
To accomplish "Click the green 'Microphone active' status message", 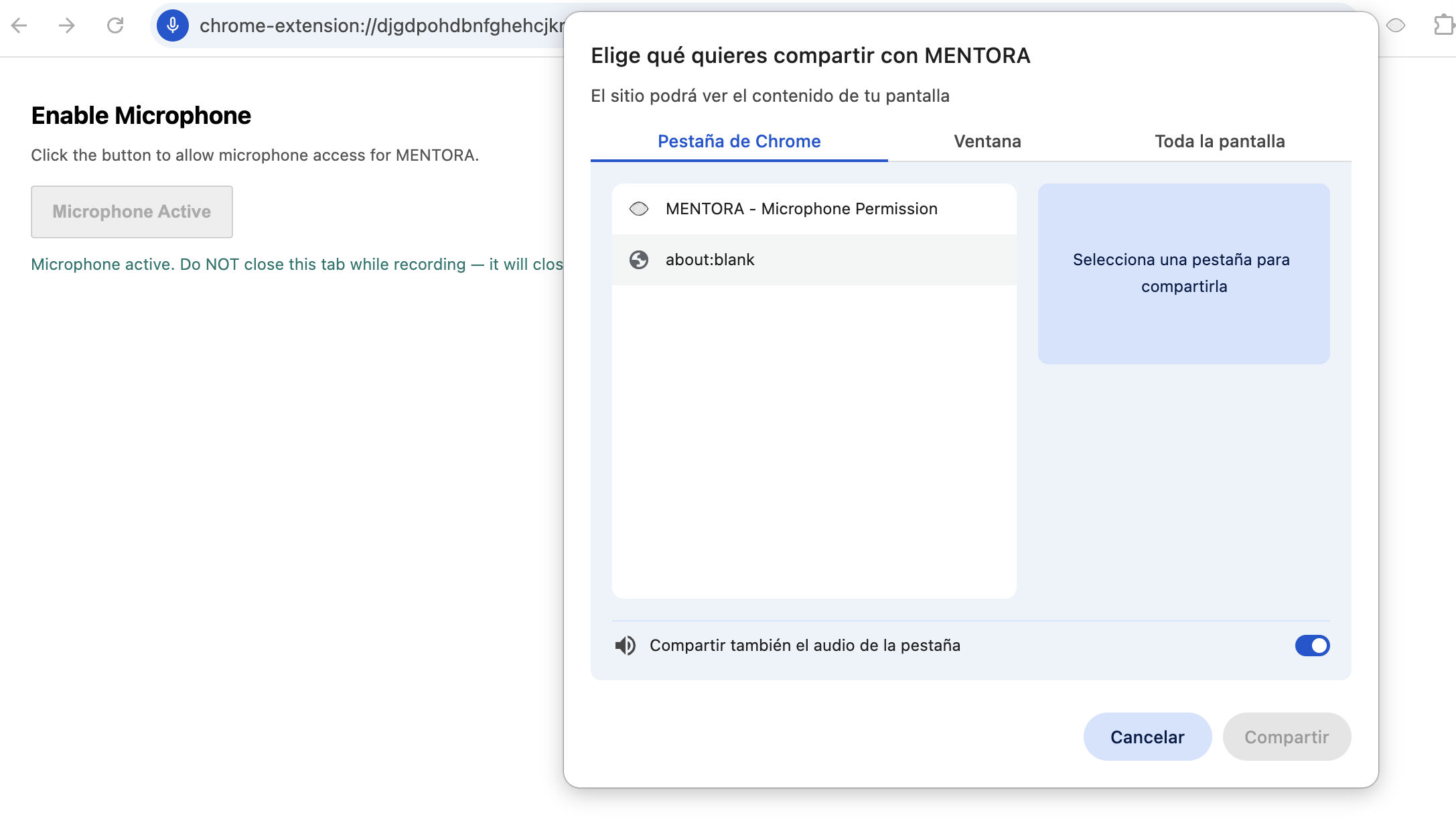I will [297, 265].
